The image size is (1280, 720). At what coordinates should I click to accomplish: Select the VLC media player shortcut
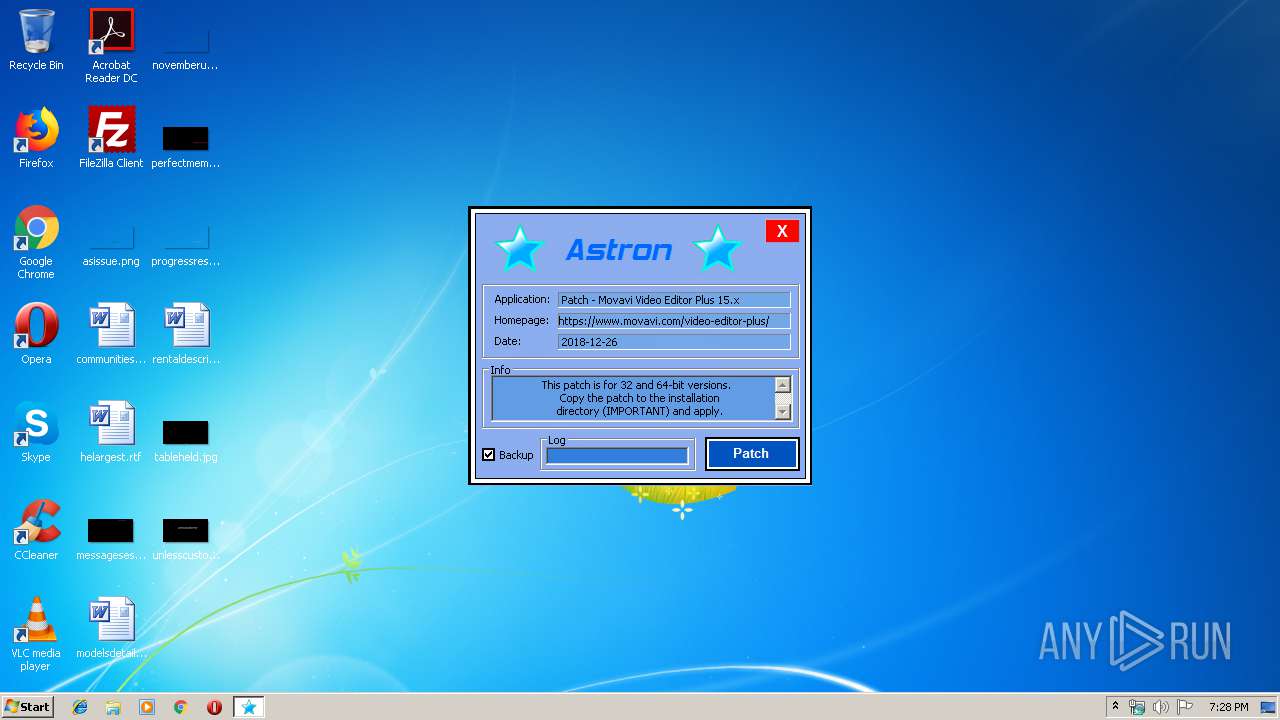point(36,635)
